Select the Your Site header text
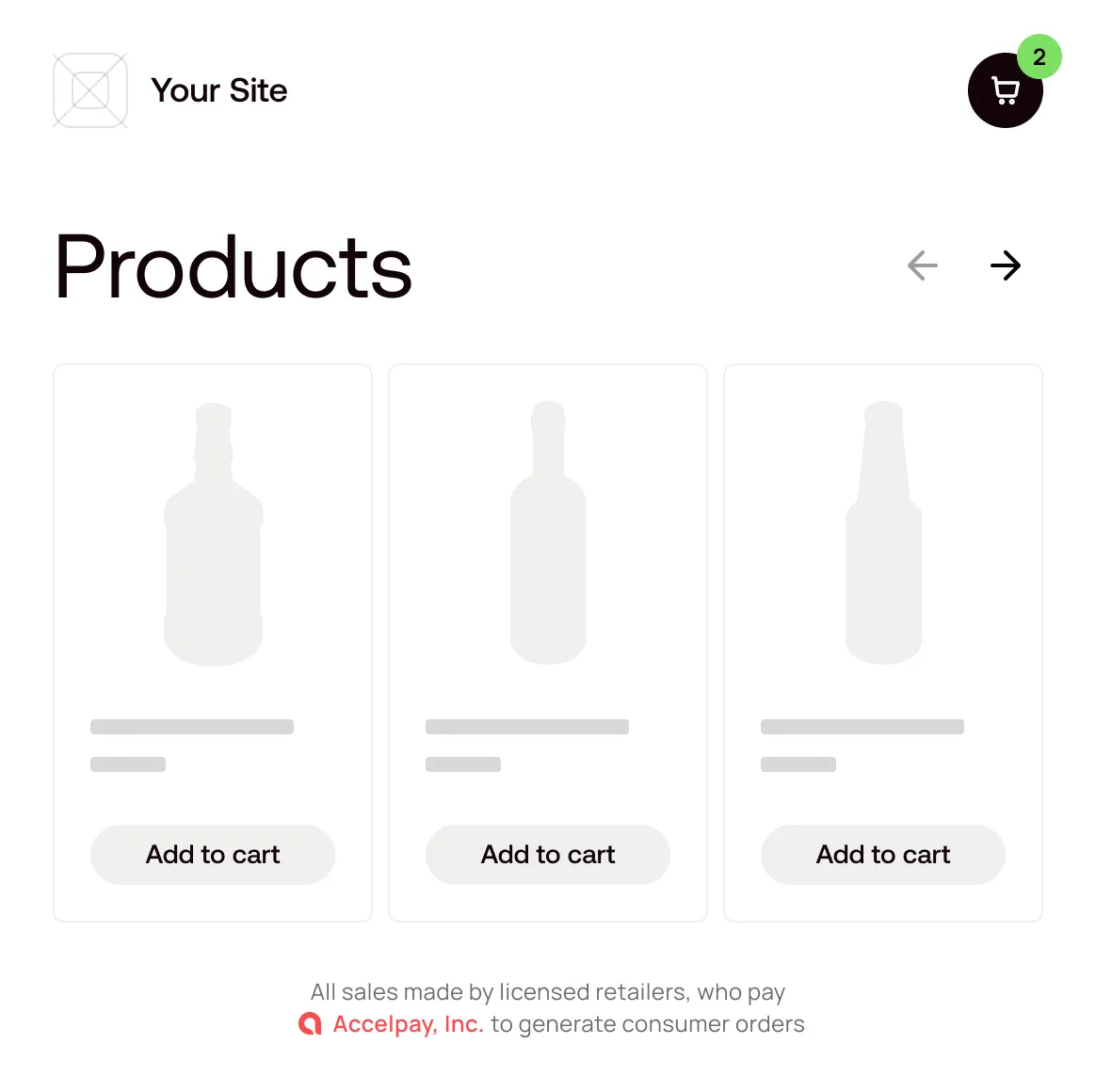The height and width of the screenshot is (1092, 1096). 218,90
